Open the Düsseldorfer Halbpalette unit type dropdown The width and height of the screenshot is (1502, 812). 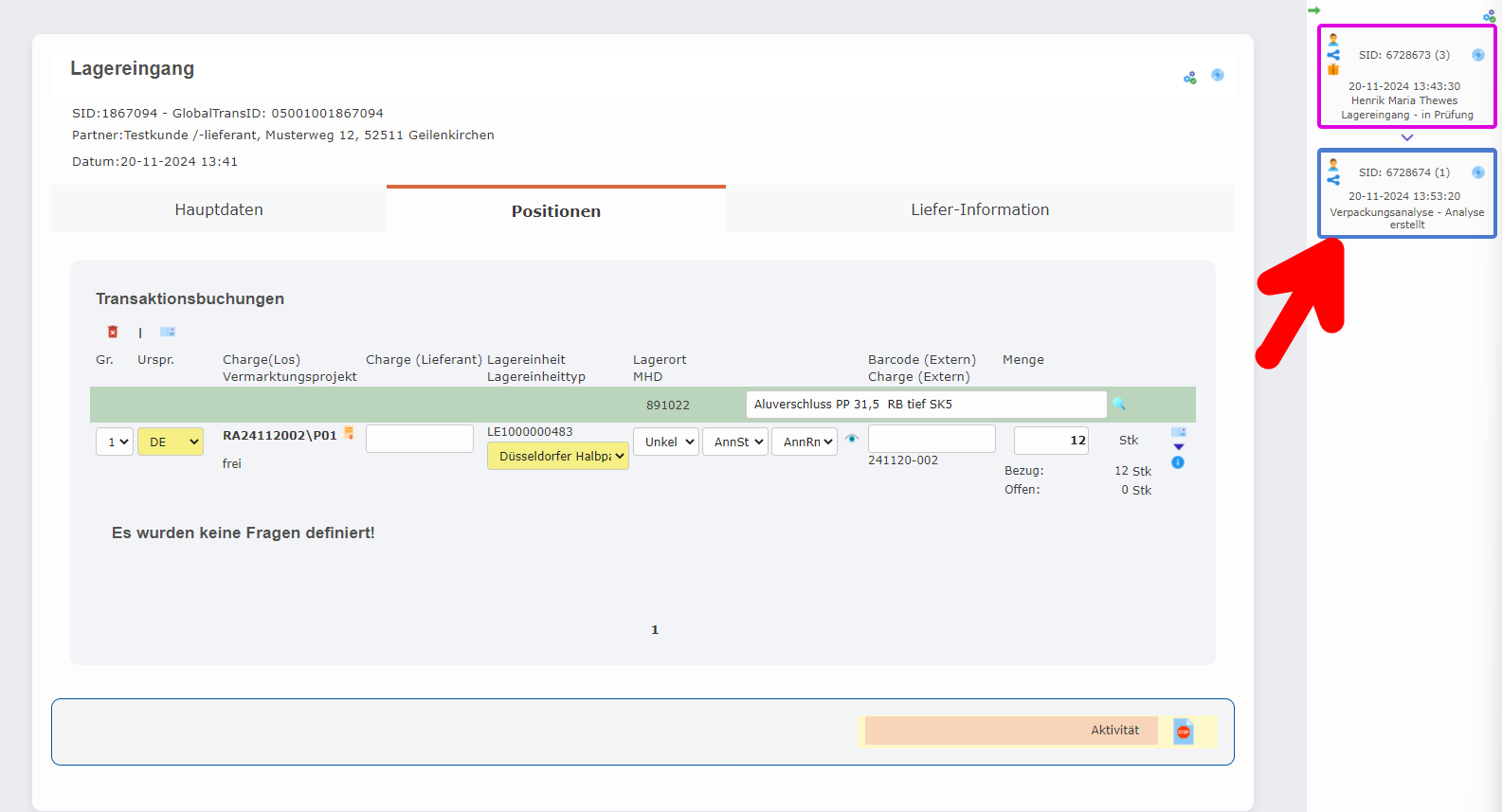point(558,456)
